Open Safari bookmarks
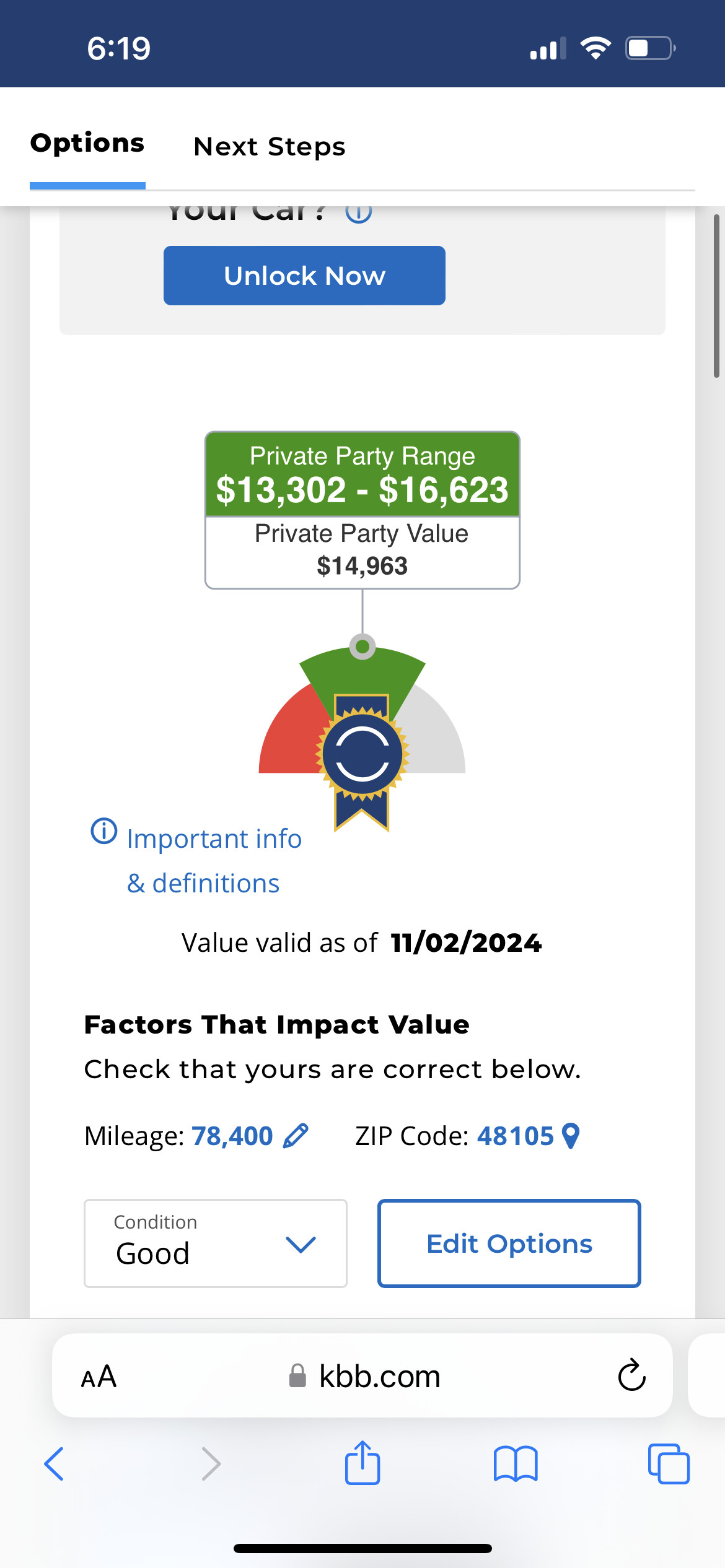 516,1463
